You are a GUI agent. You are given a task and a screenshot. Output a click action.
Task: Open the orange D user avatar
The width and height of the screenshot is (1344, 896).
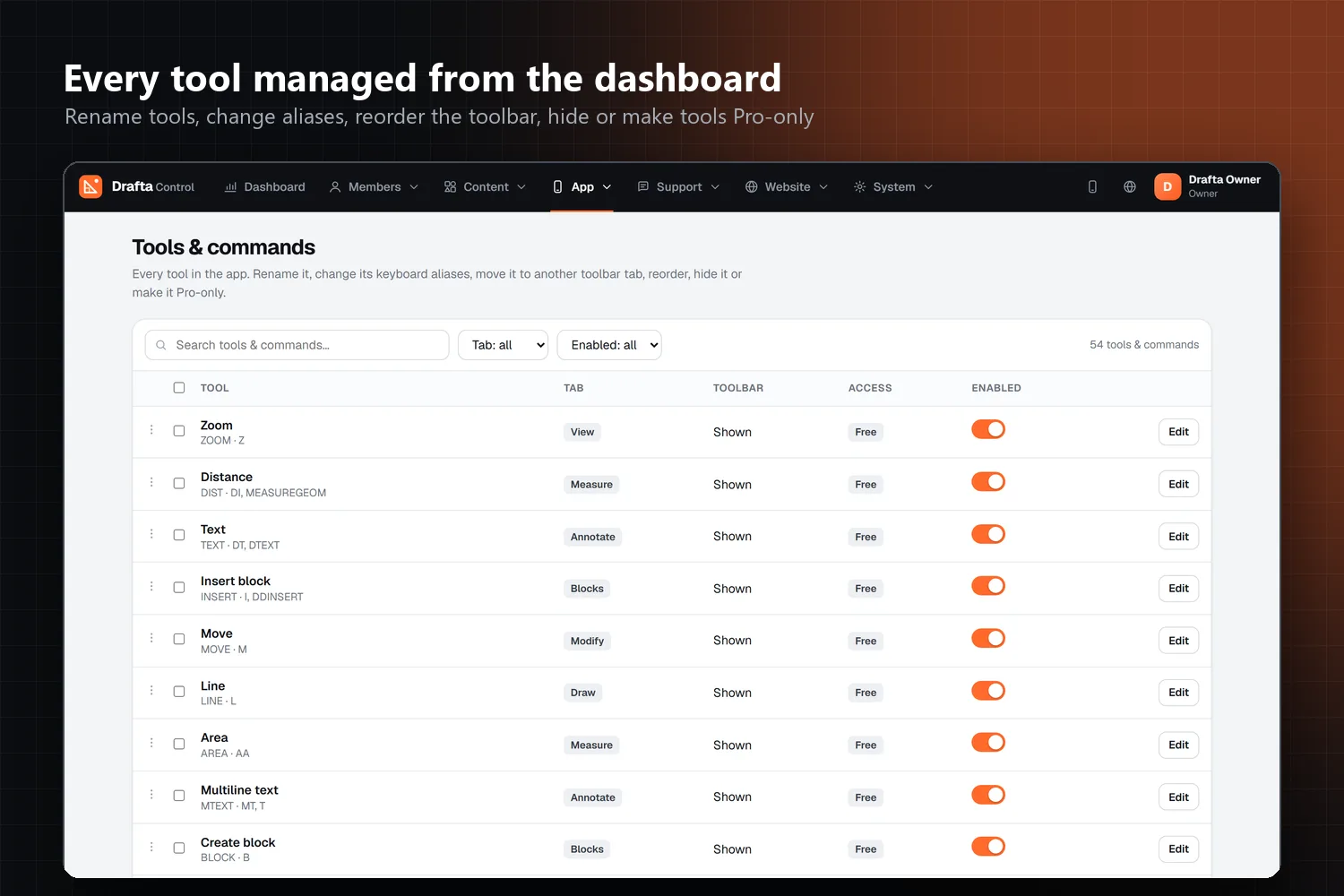pos(1167,186)
